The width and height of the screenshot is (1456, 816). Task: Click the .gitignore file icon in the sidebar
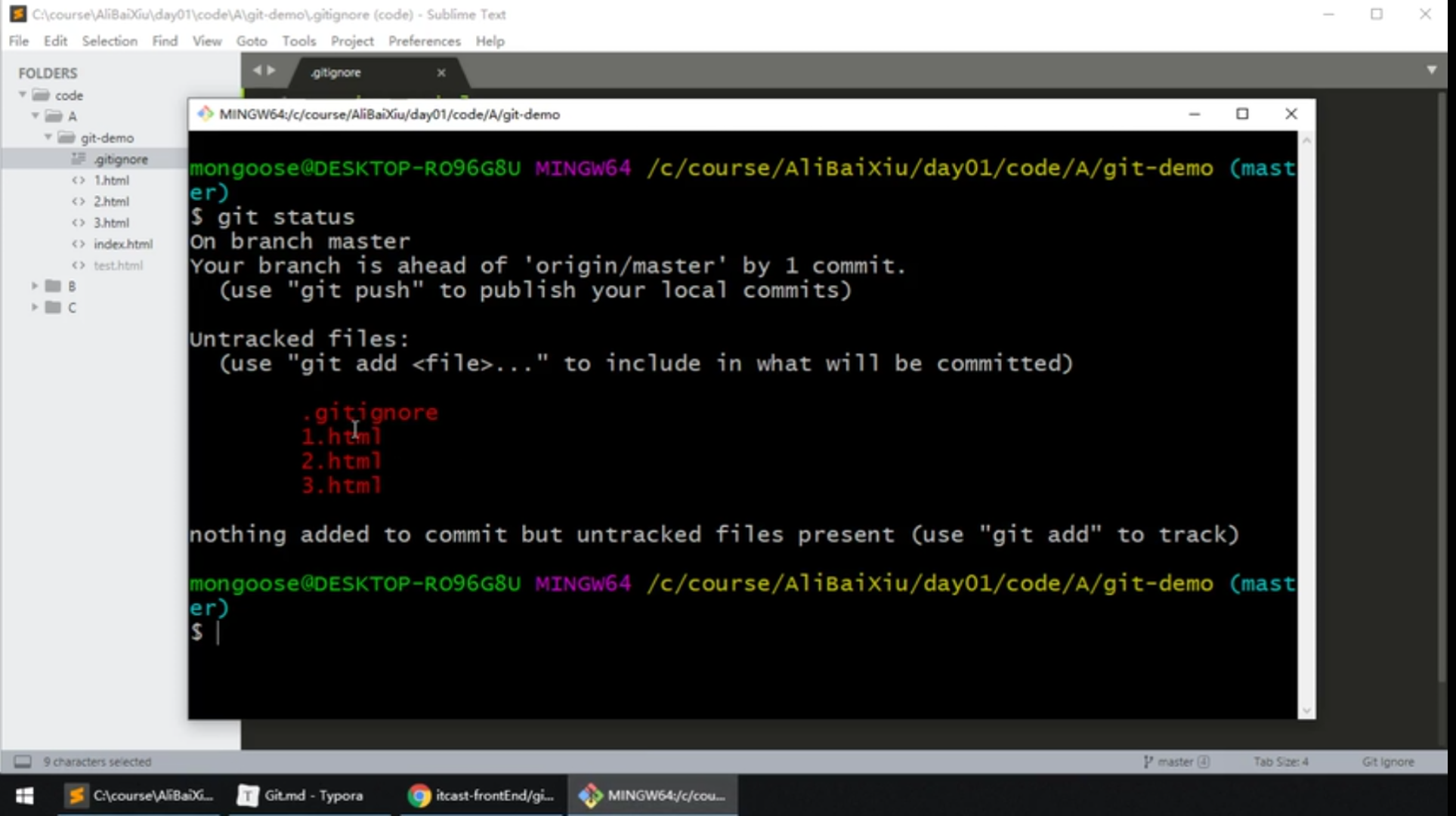tap(78, 159)
